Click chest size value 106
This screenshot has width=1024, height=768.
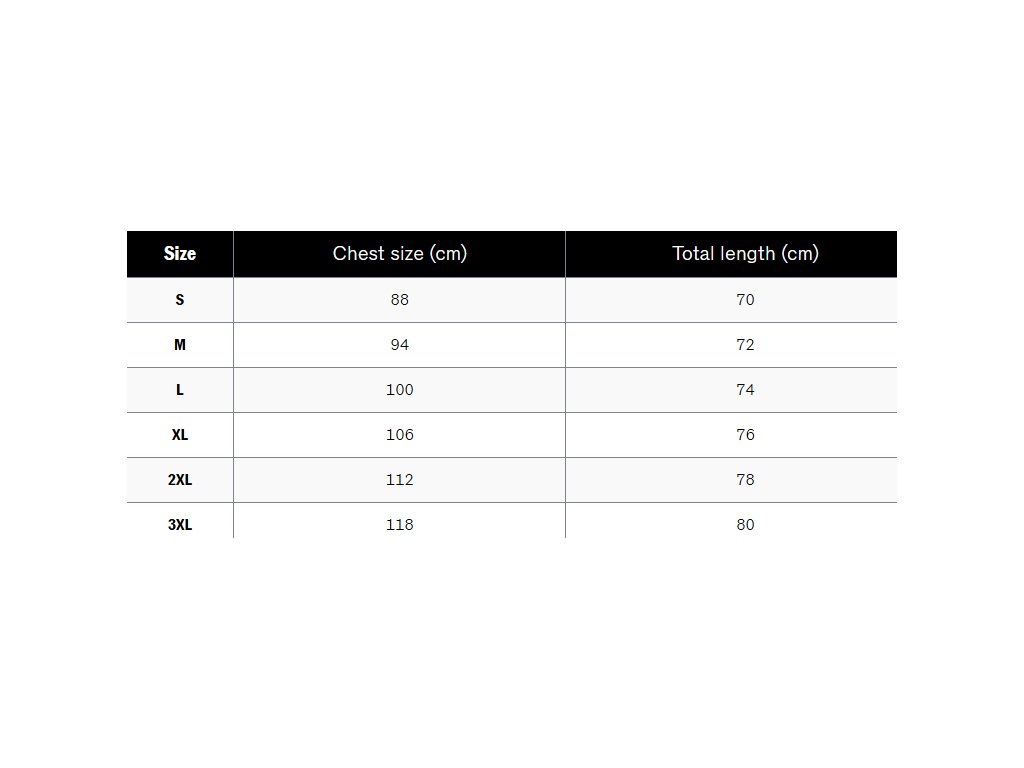click(x=400, y=435)
